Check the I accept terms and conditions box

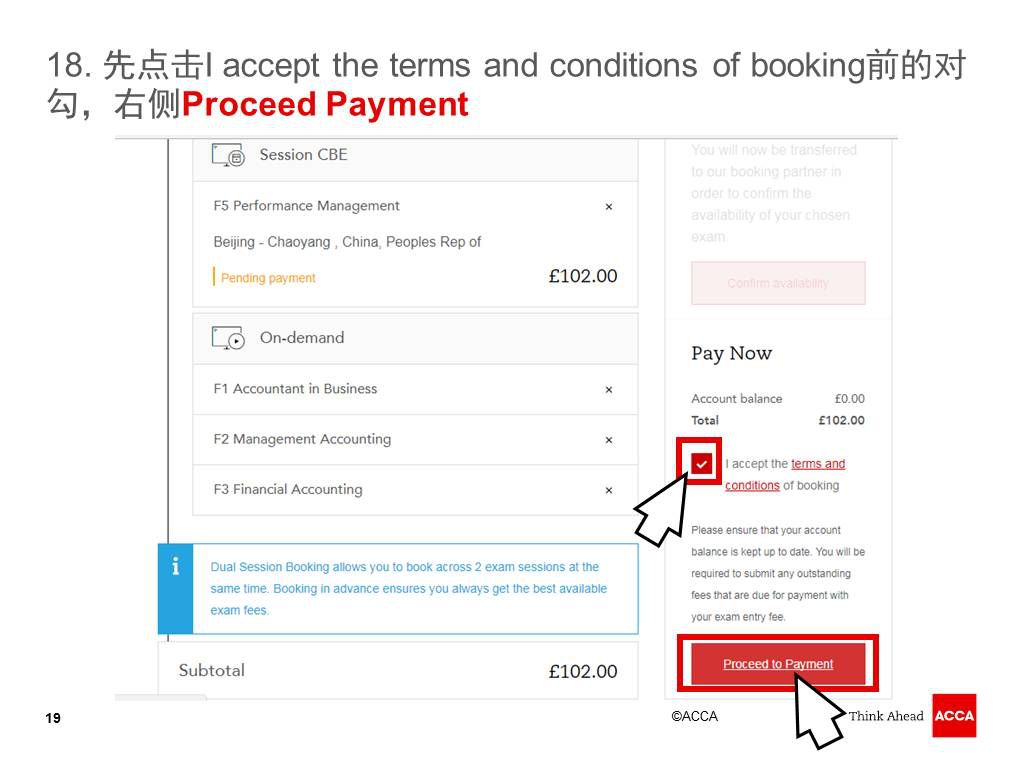point(702,462)
